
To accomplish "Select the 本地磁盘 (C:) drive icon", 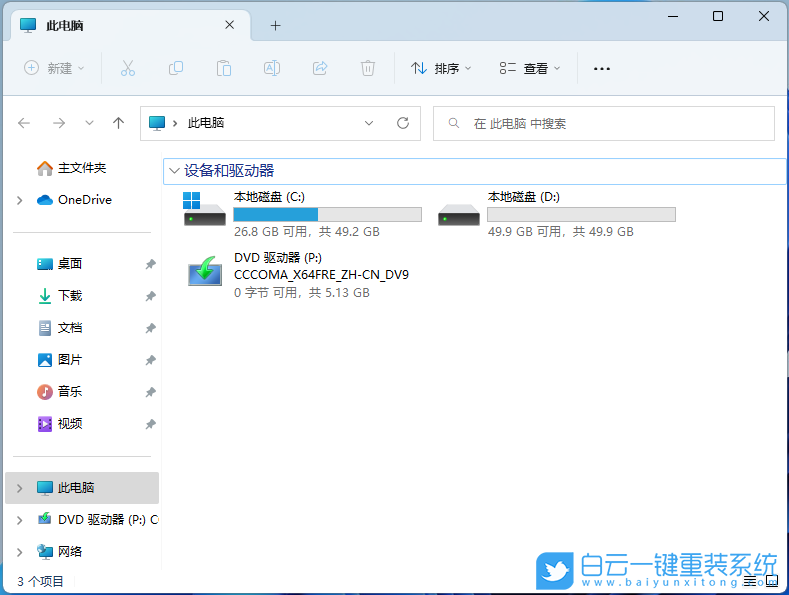I will click(204, 208).
